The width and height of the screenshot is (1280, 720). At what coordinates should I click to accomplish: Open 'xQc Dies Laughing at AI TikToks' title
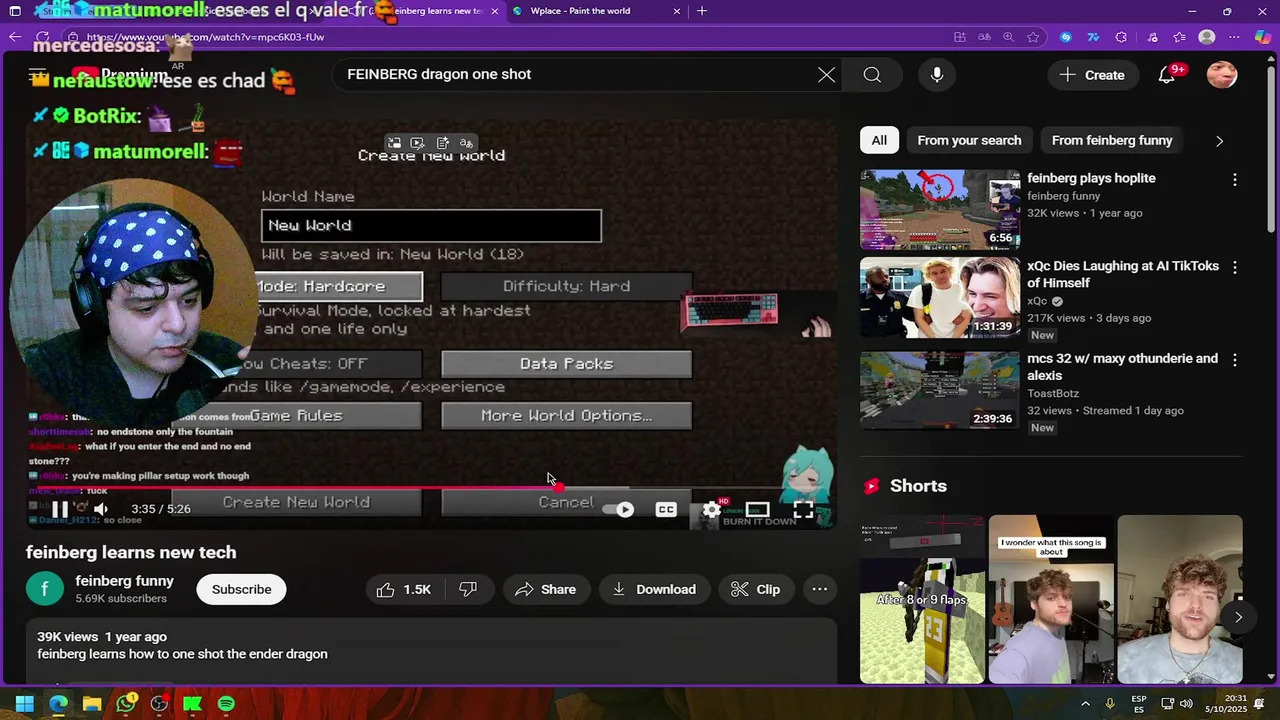click(x=1123, y=274)
